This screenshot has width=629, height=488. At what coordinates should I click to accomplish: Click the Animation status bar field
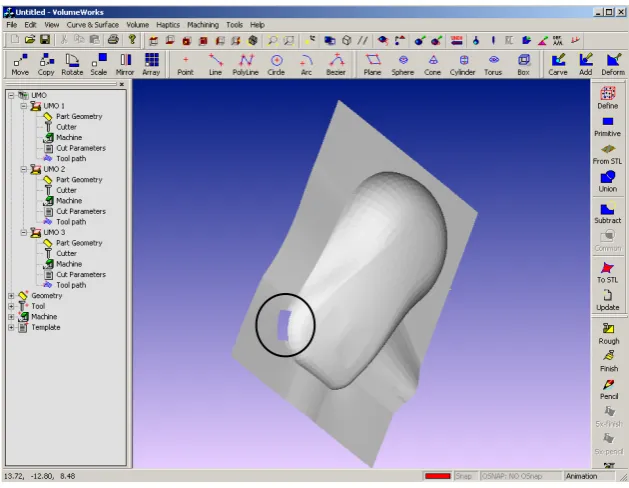[589, 476]
